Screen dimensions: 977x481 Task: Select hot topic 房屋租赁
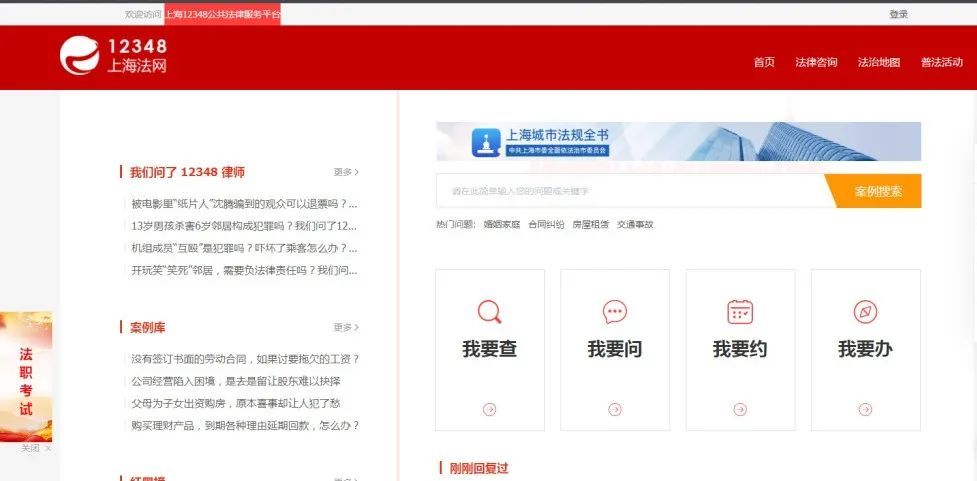(x=591, y=224)
